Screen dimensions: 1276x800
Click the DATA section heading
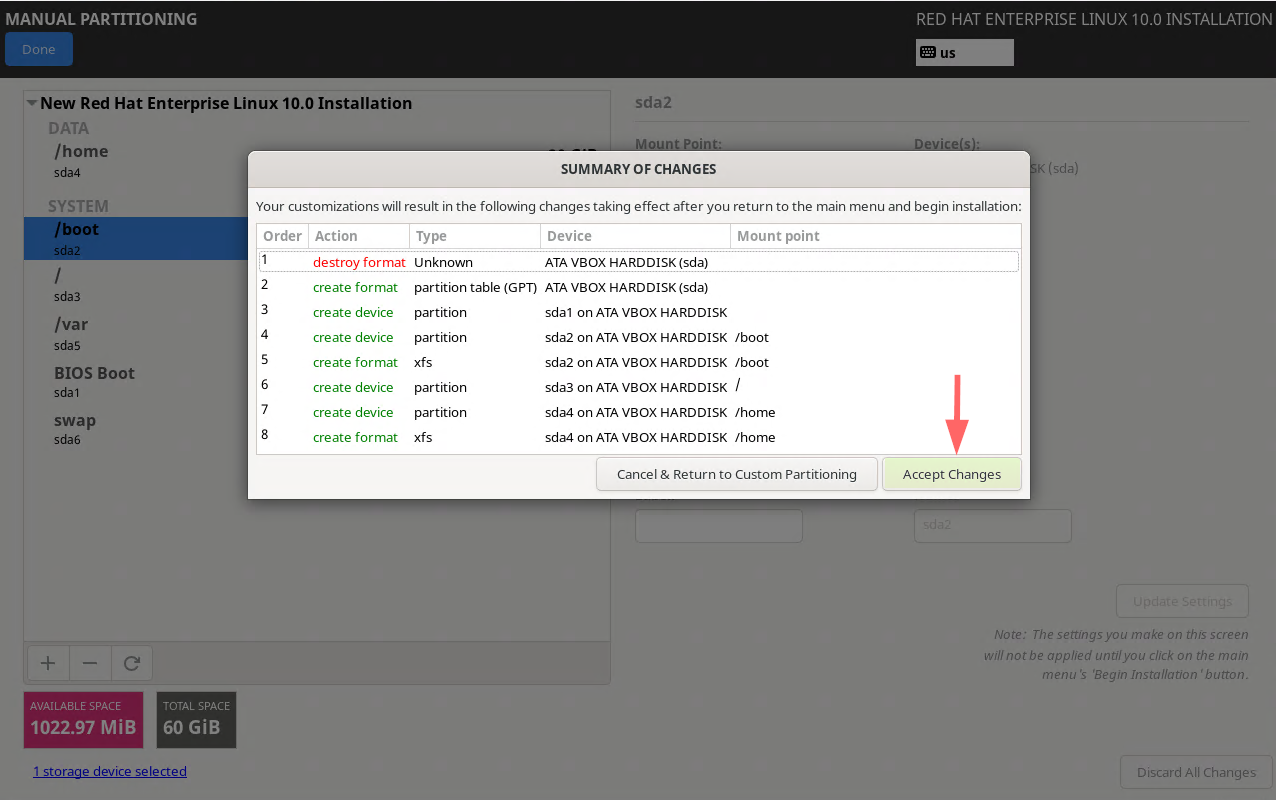pyautogui.click(x=68, y=128)
